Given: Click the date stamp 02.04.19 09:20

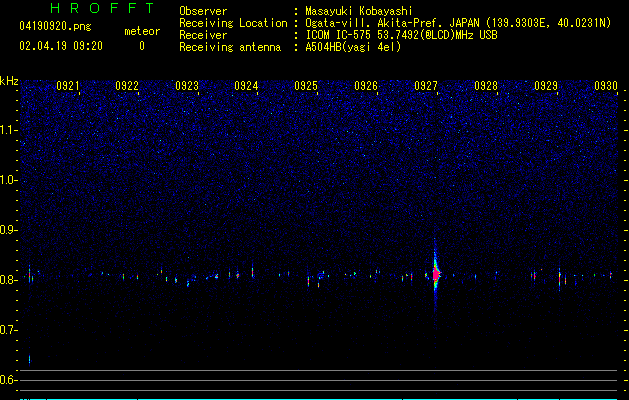Looking at the screenshot, I should (x=61, y=46).
